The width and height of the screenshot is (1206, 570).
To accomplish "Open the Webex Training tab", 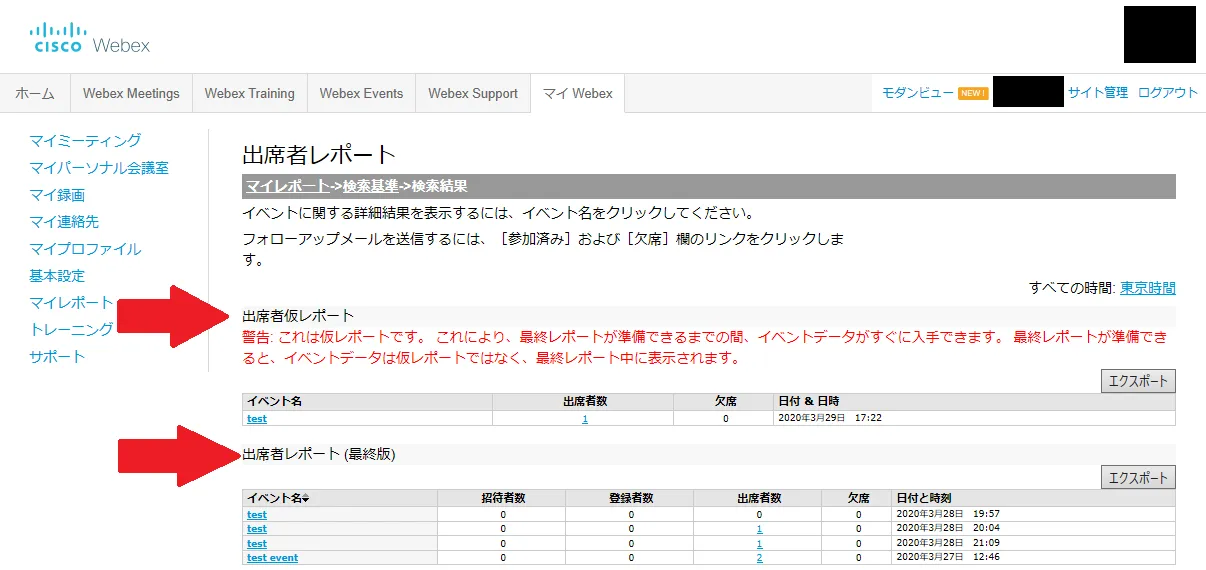I will click(249, 93).
